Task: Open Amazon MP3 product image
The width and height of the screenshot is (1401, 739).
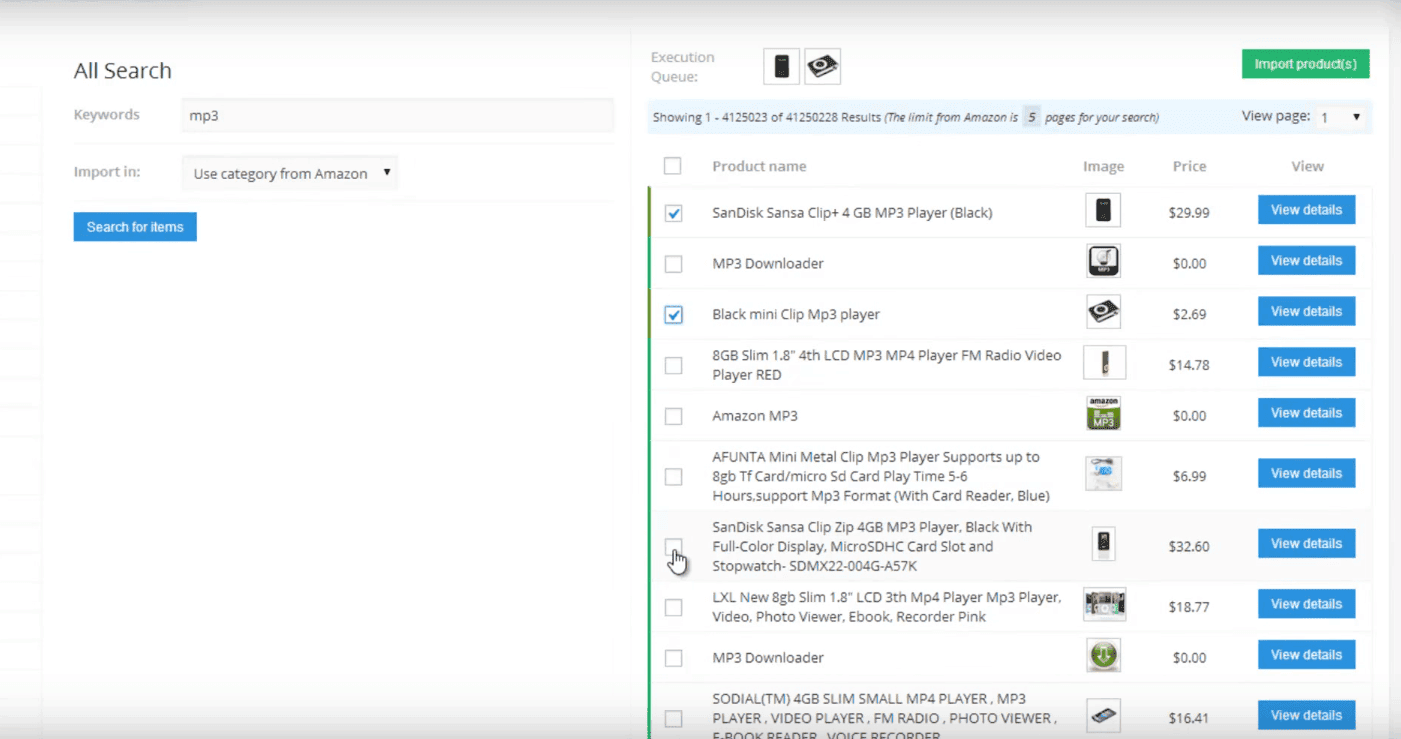Action: [x=1103, y=413]
